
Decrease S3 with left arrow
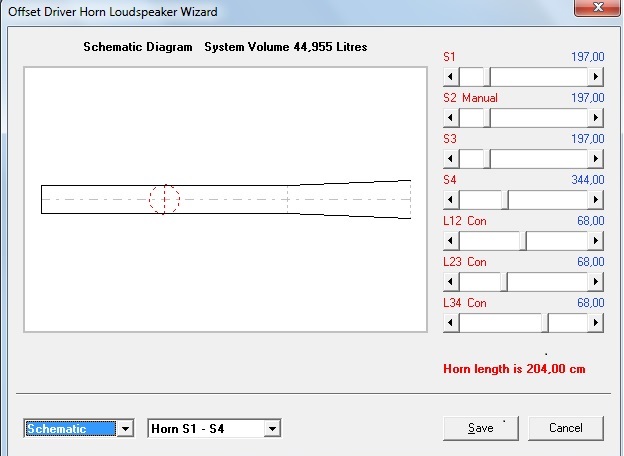coord(451,158)
